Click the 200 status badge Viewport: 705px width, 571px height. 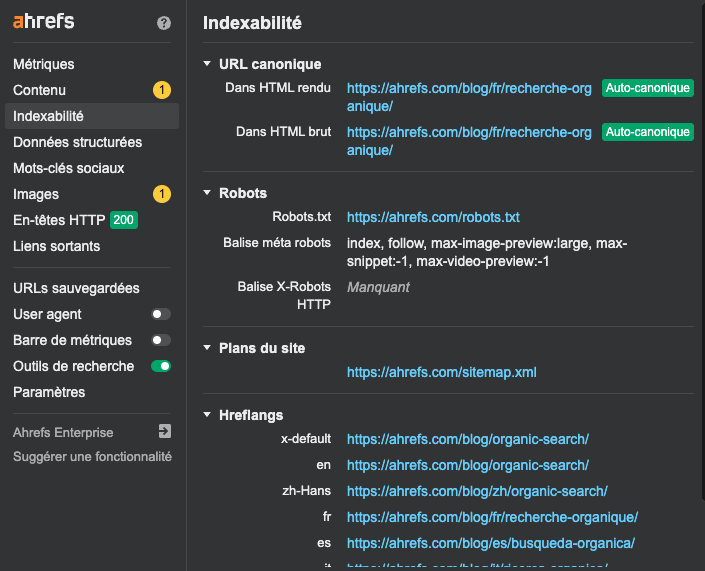point(124,220)
